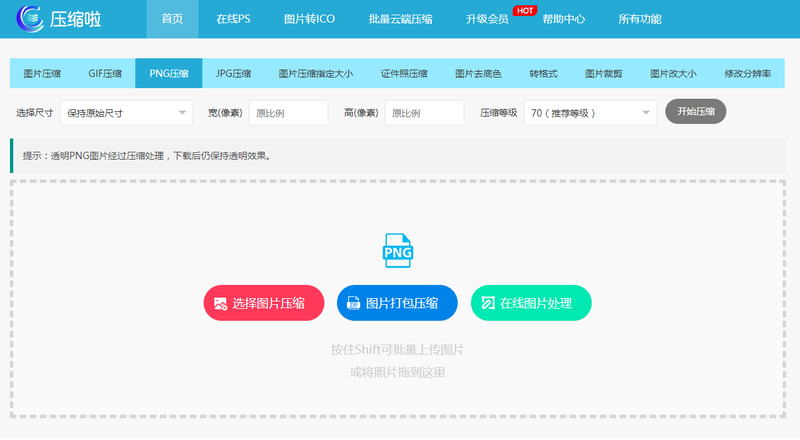Click the 压缩啦 site title text
Screen dimensions: 800x440
coord(76,19)
